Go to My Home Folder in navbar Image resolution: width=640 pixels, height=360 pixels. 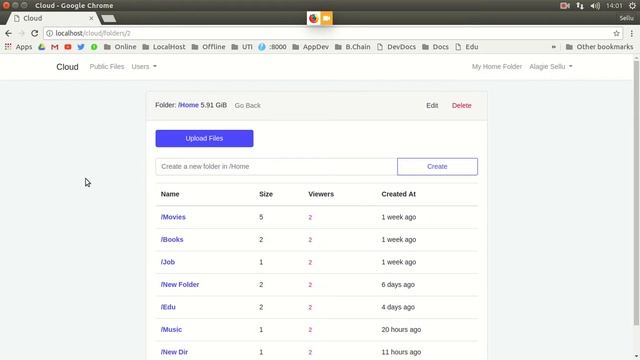coord(497,67)
